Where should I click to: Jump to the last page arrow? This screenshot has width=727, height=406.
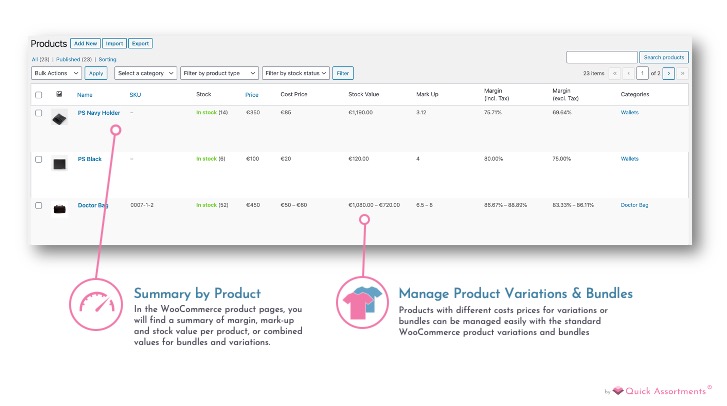click(x=682, y=73)
